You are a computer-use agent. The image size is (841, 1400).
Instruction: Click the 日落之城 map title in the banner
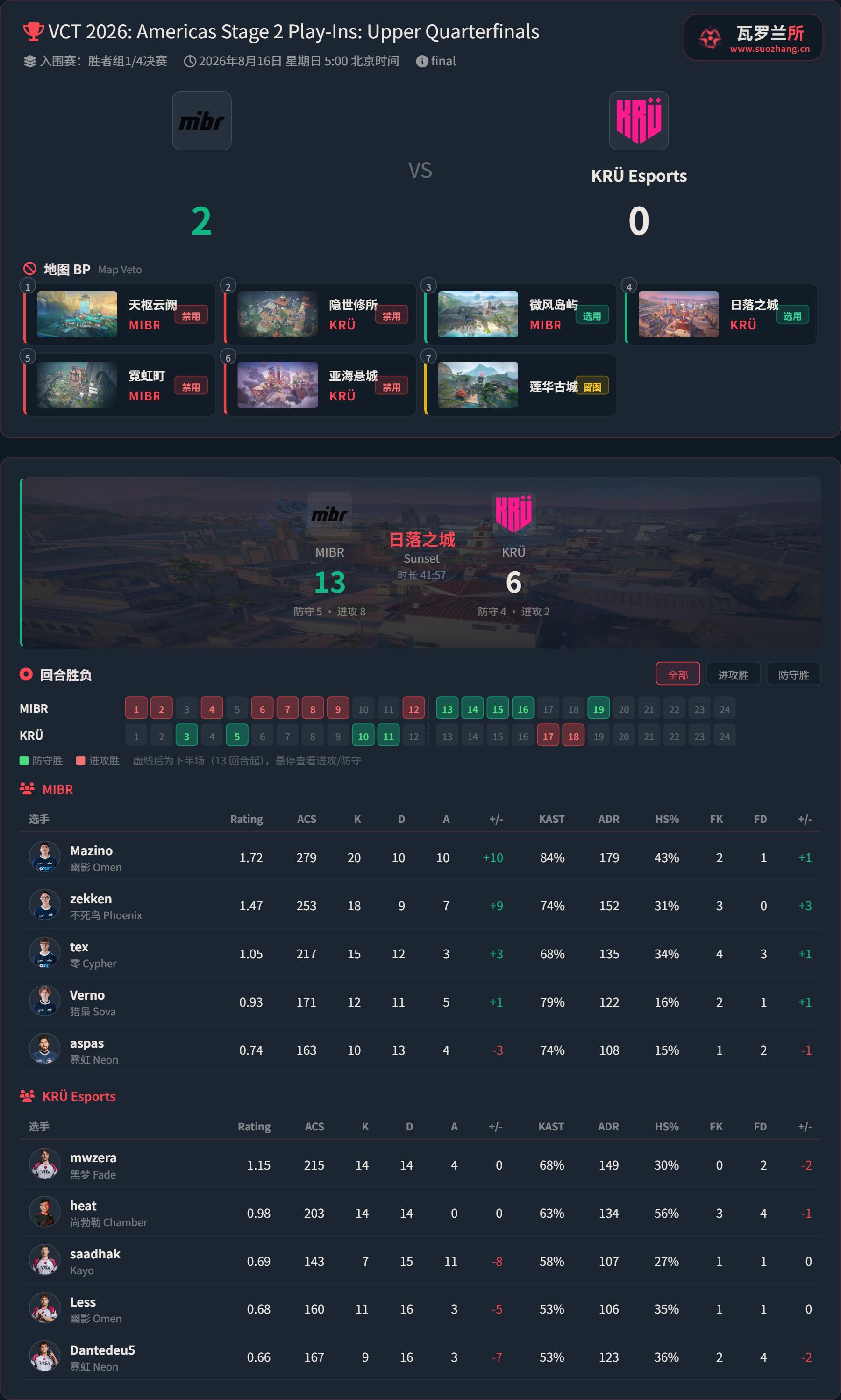(x=421, y=539)
